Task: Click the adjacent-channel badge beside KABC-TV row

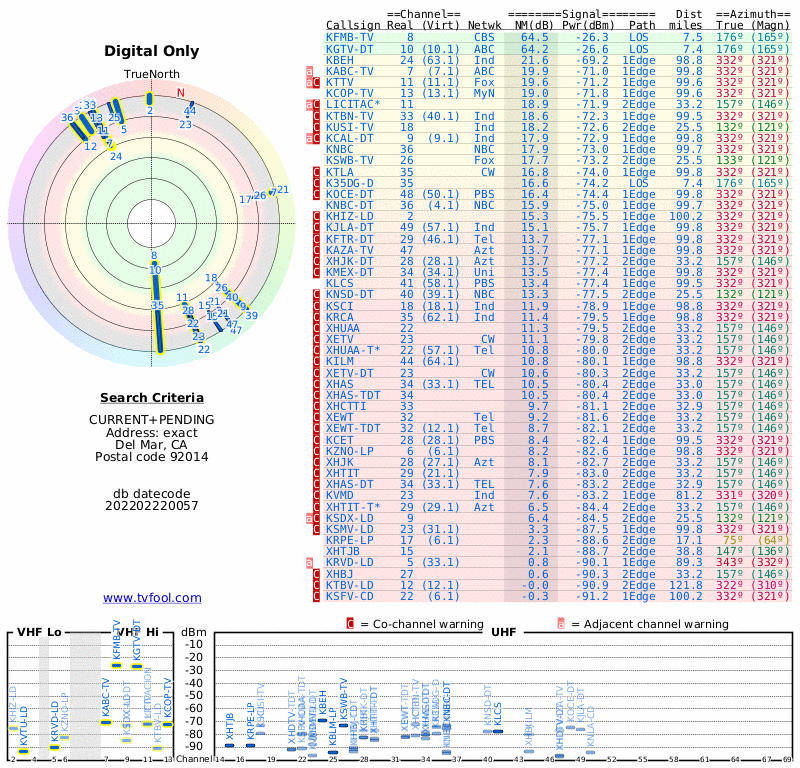Action: (x=309, y=71)
